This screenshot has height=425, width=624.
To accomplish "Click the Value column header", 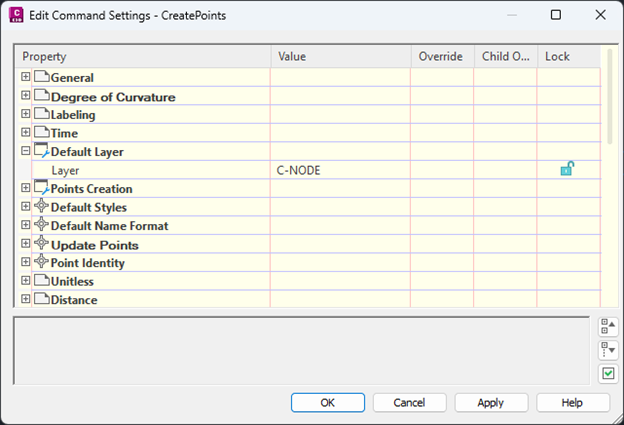I will (340, 57).
